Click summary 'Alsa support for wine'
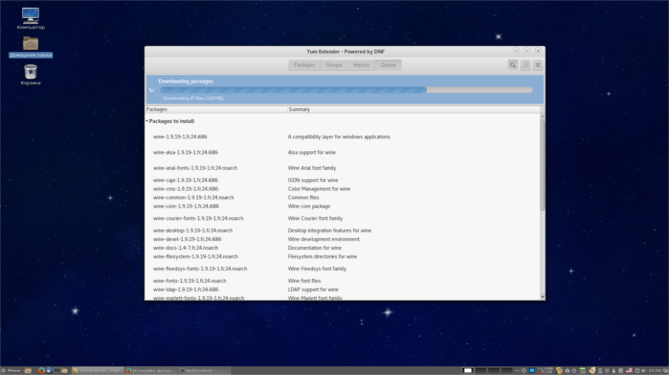Image resolution: width=669 pixels, height=375 pixels. coord(311,152)
